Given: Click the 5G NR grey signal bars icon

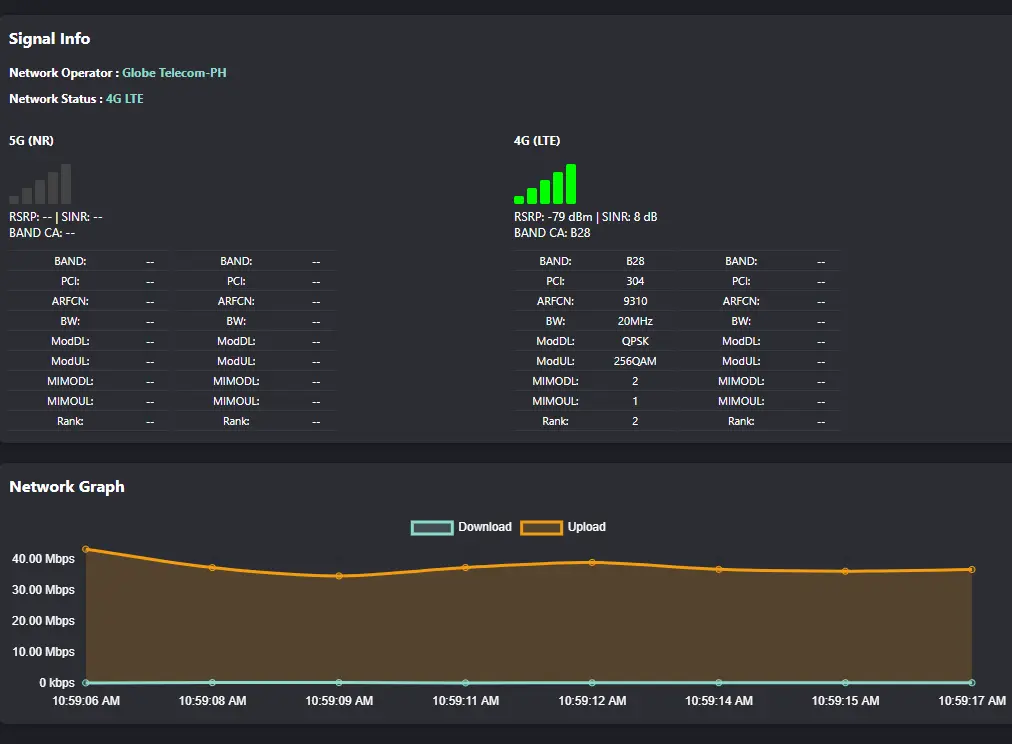Looking at the screenshot, I should tap(40, 184).
